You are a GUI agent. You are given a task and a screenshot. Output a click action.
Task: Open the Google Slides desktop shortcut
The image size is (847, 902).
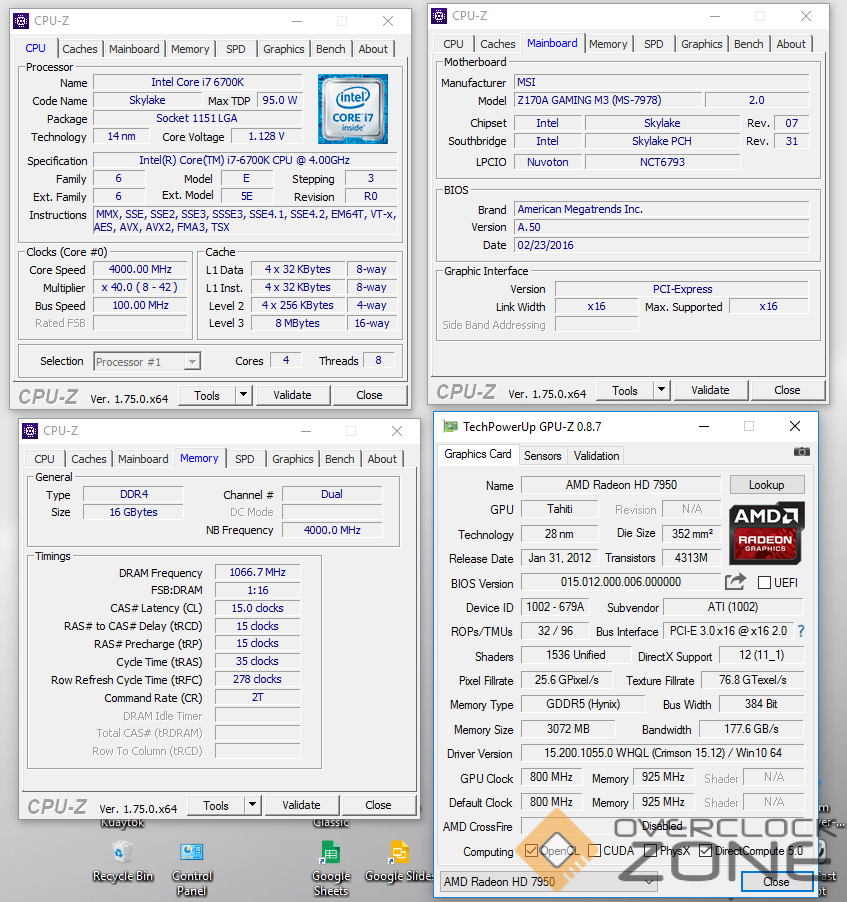pyautogui.click(x=399, y=852)
